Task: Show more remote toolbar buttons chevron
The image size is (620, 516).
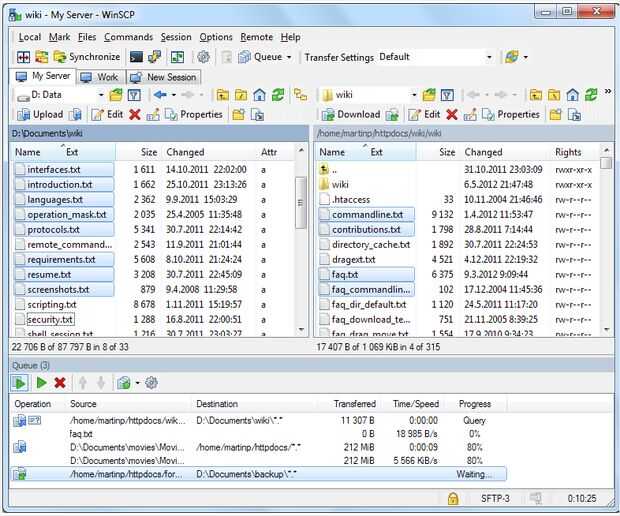Action: 608,92
